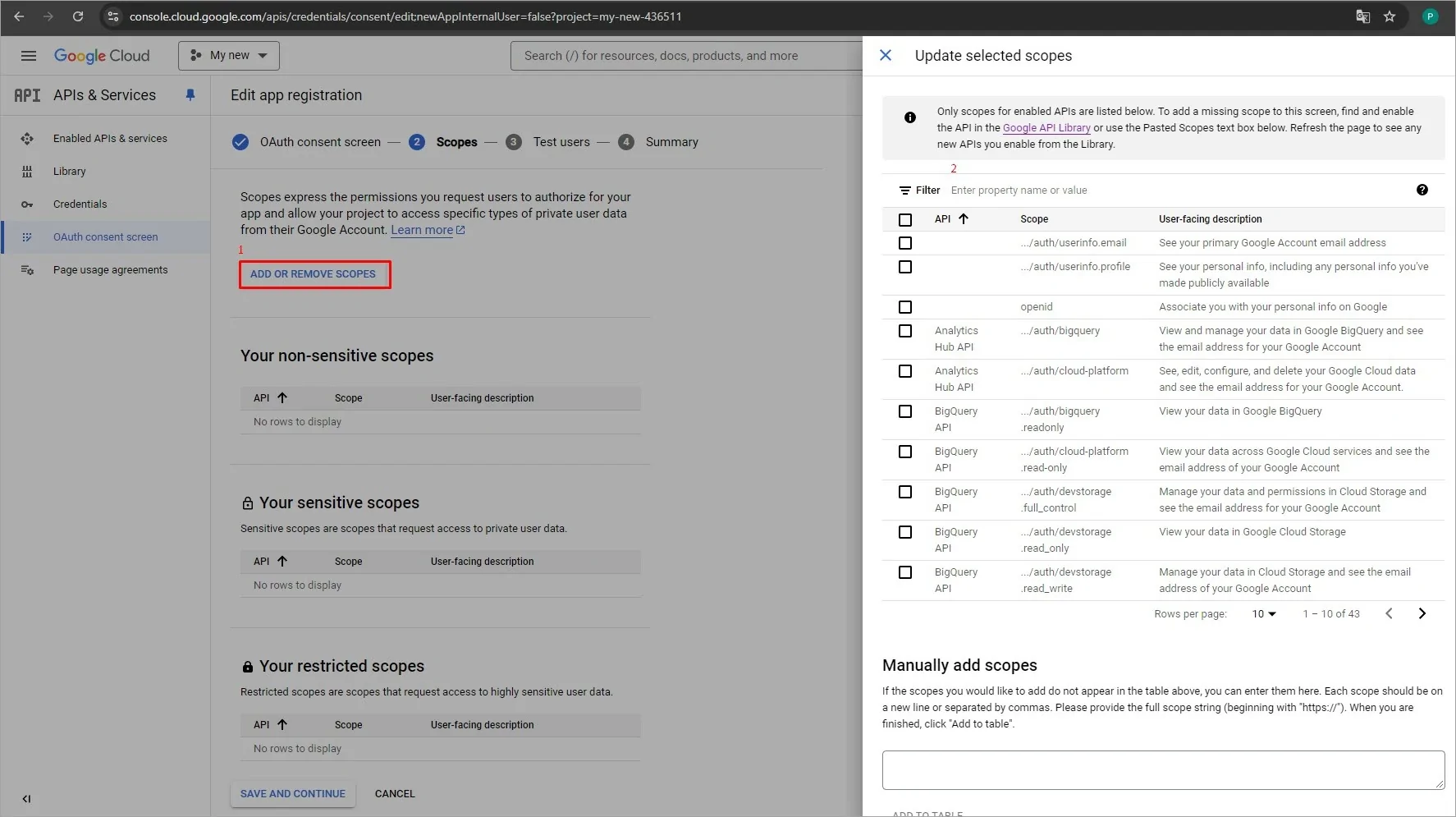Switch to the Summary step
Viewport: 1456px width, 817px height.
(x=673, y=141)
